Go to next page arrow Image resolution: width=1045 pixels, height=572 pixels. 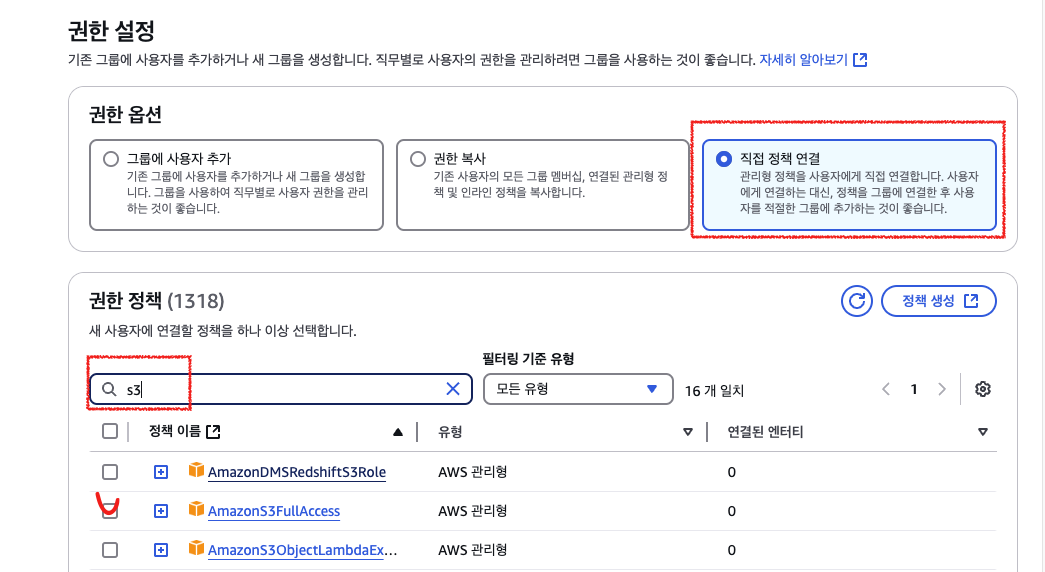pyautogui.click(x=942, y=389)
